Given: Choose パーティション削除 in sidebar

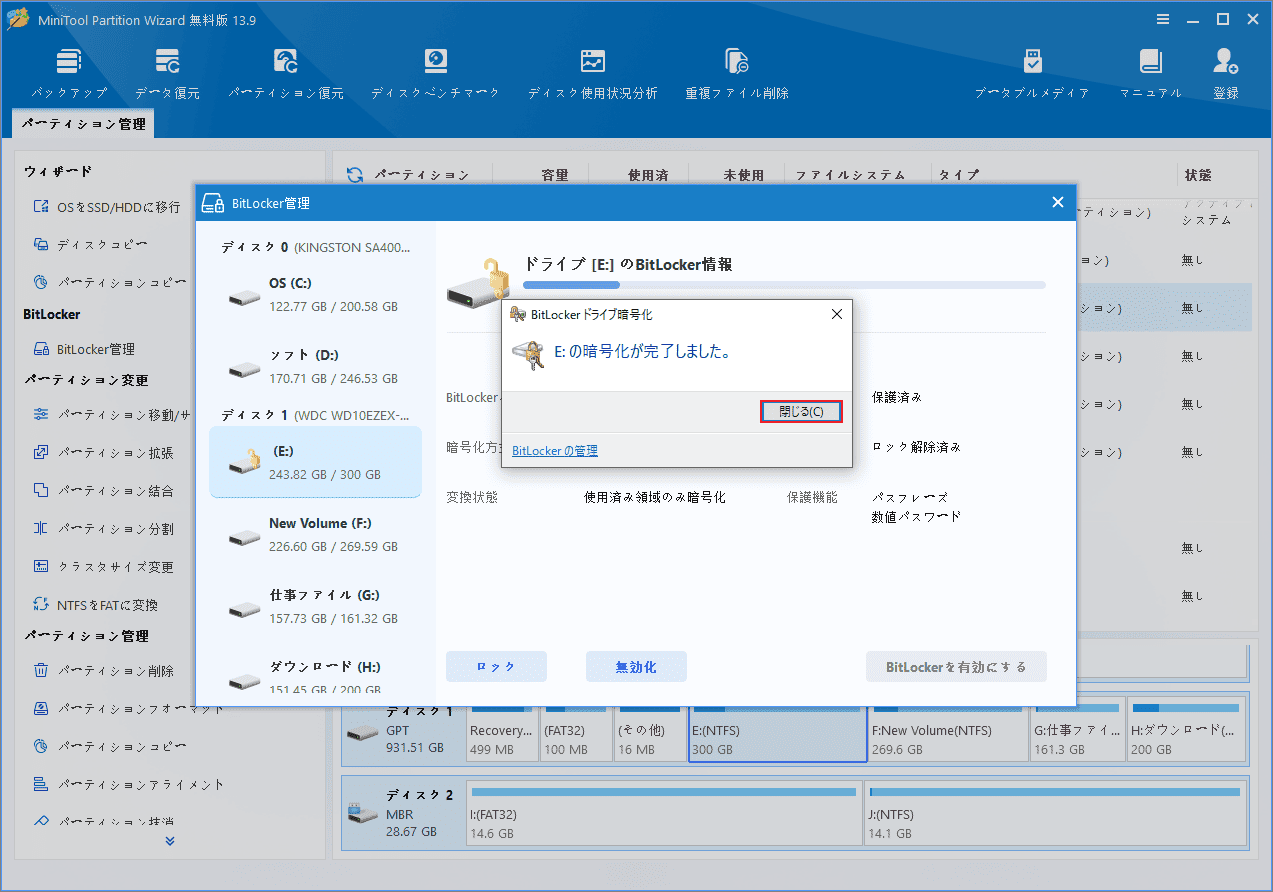Looking at the screenshot, I should pyautogui.click(x=104, y=671).
